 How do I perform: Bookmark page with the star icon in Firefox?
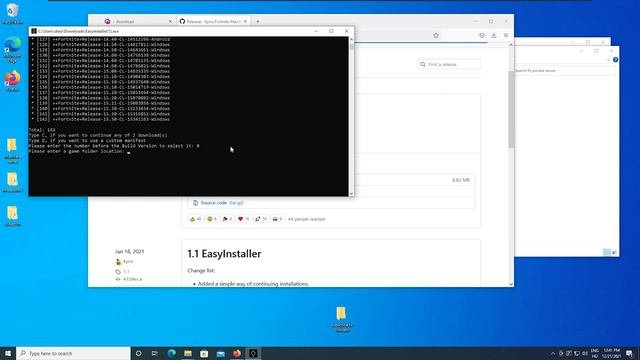click(x=436, y=36)
